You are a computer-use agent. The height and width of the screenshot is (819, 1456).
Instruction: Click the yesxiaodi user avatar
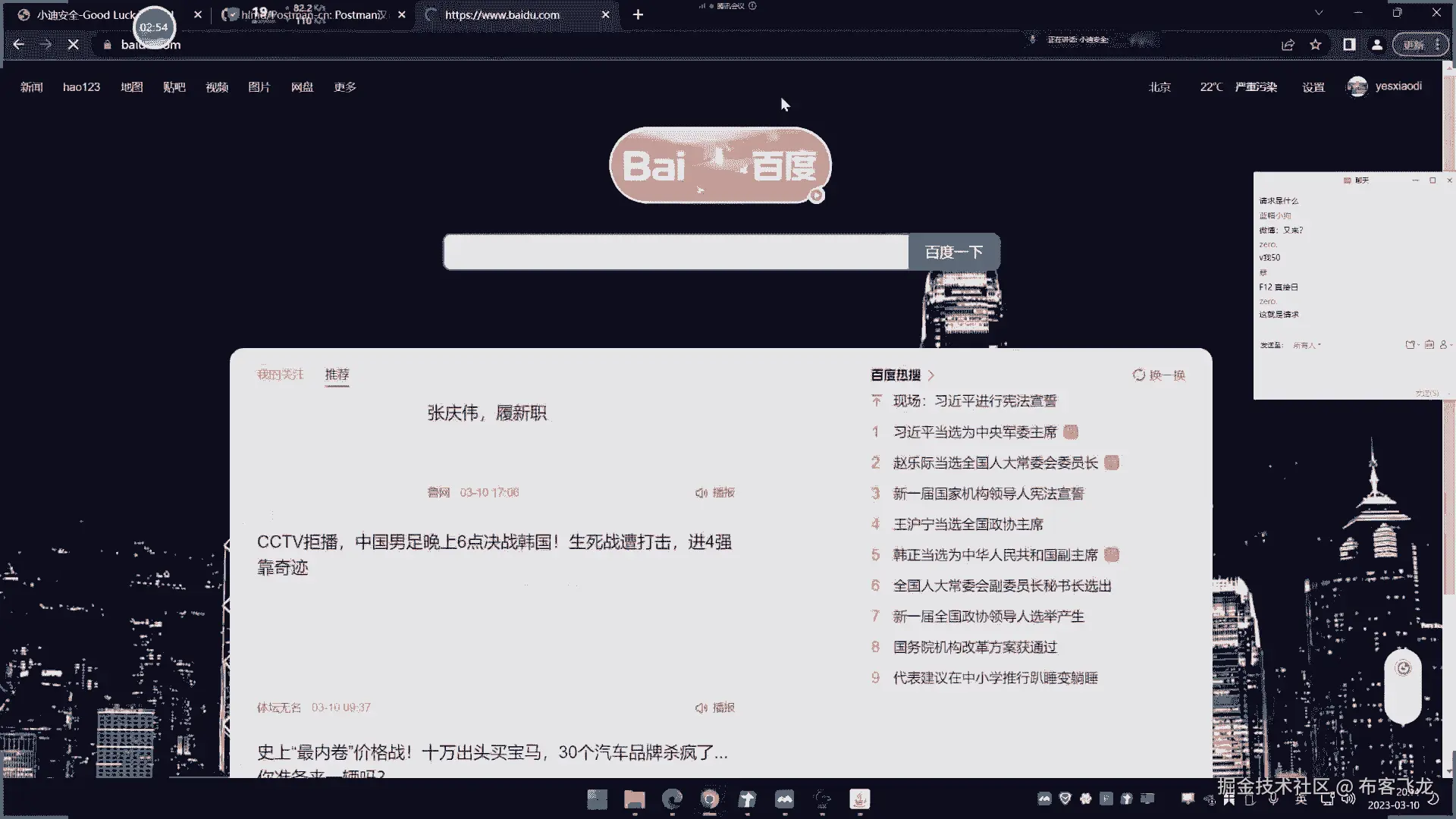(x=1357, y=86)
